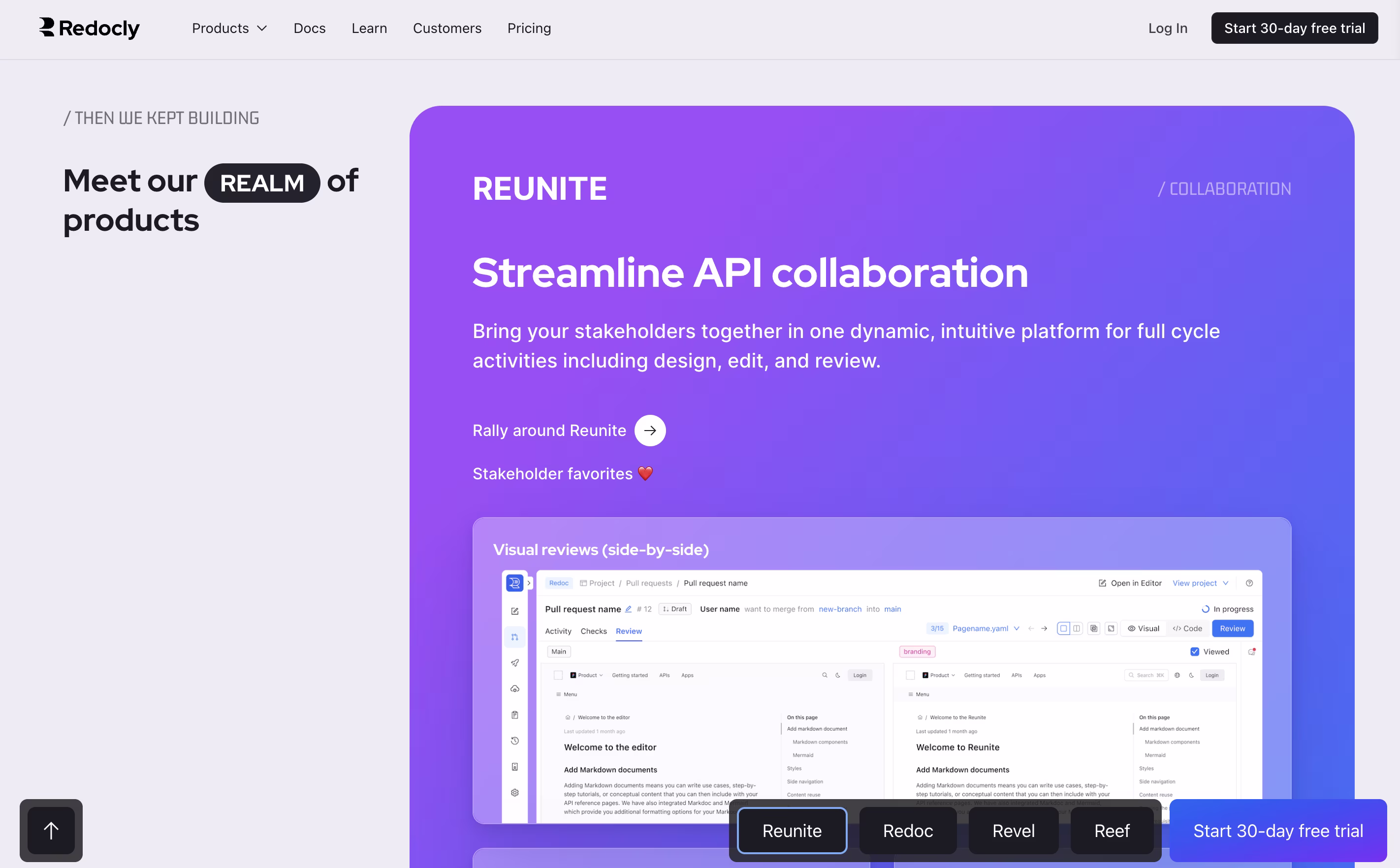Select the Redoc product tab

907,831
